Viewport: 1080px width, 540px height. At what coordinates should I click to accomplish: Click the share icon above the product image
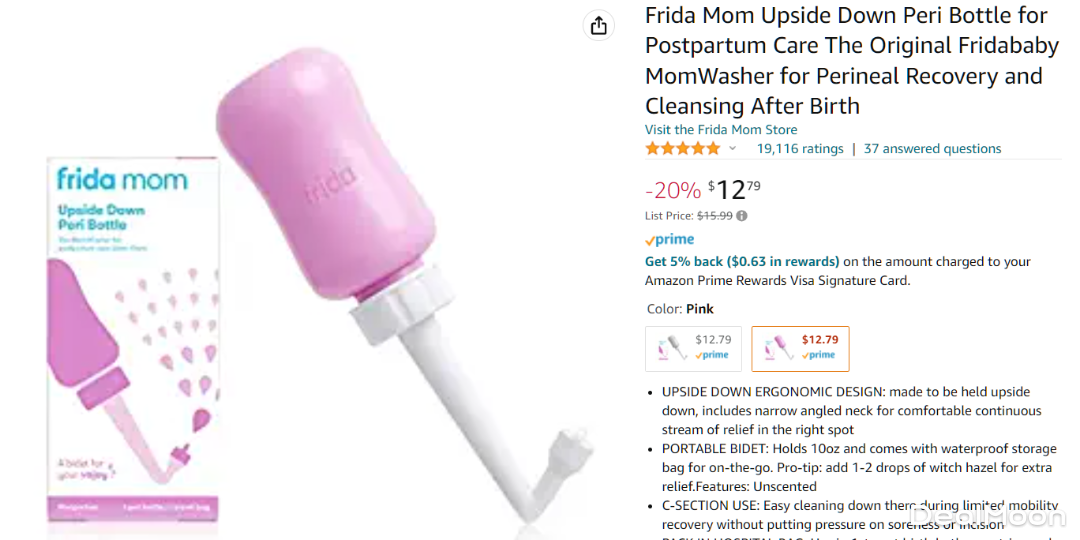[x=598, y=25]
